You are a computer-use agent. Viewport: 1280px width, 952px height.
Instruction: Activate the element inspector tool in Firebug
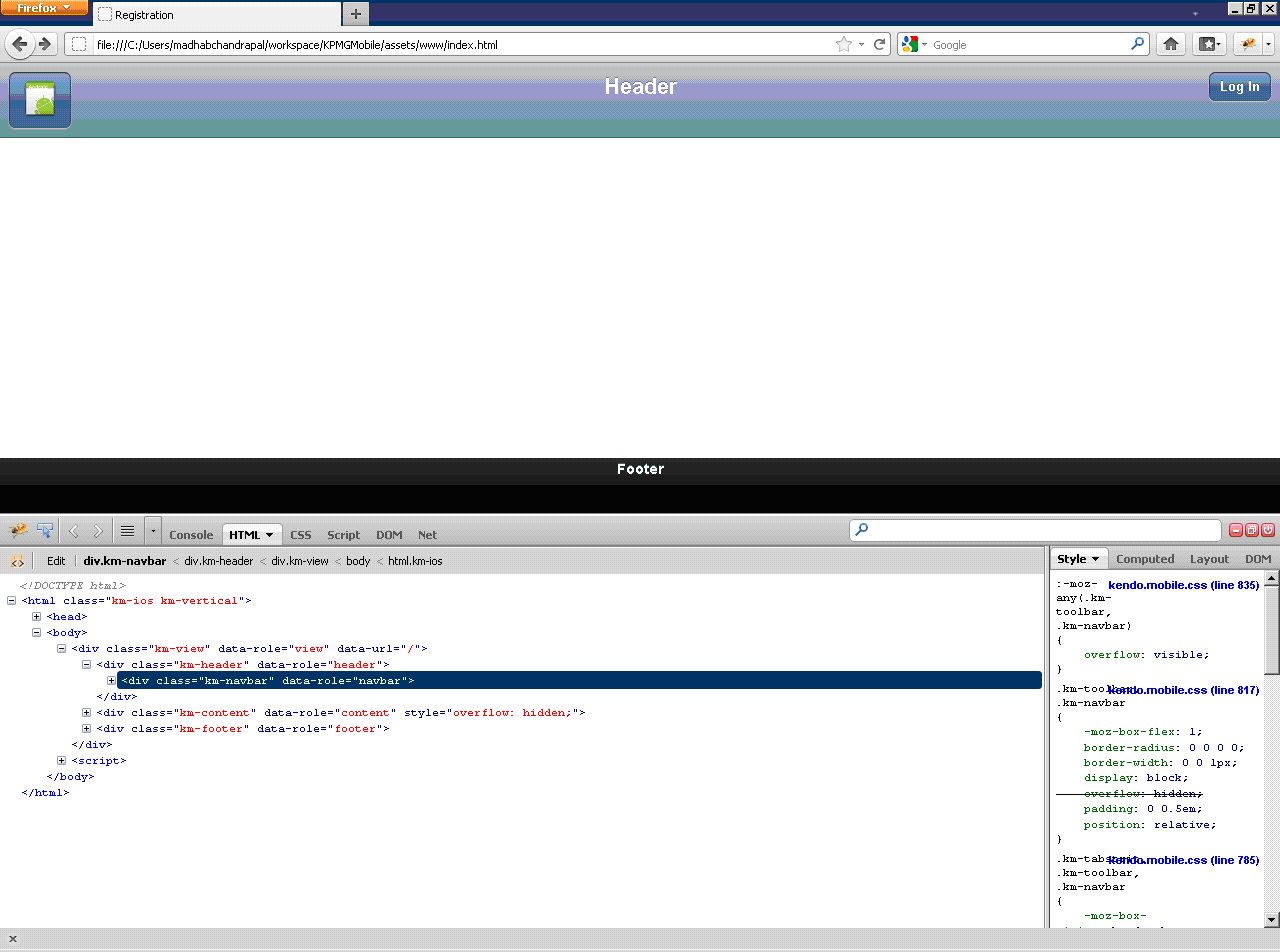tap(45, 531)
